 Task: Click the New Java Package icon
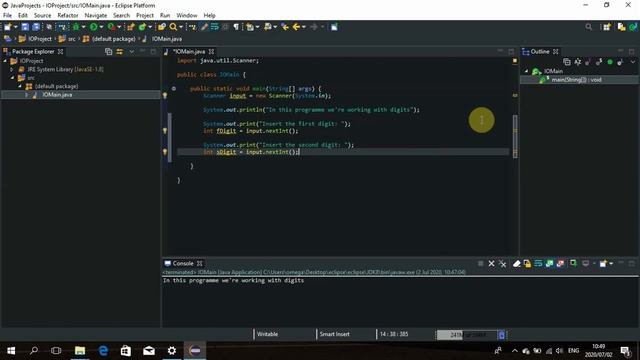coord(131,27)
